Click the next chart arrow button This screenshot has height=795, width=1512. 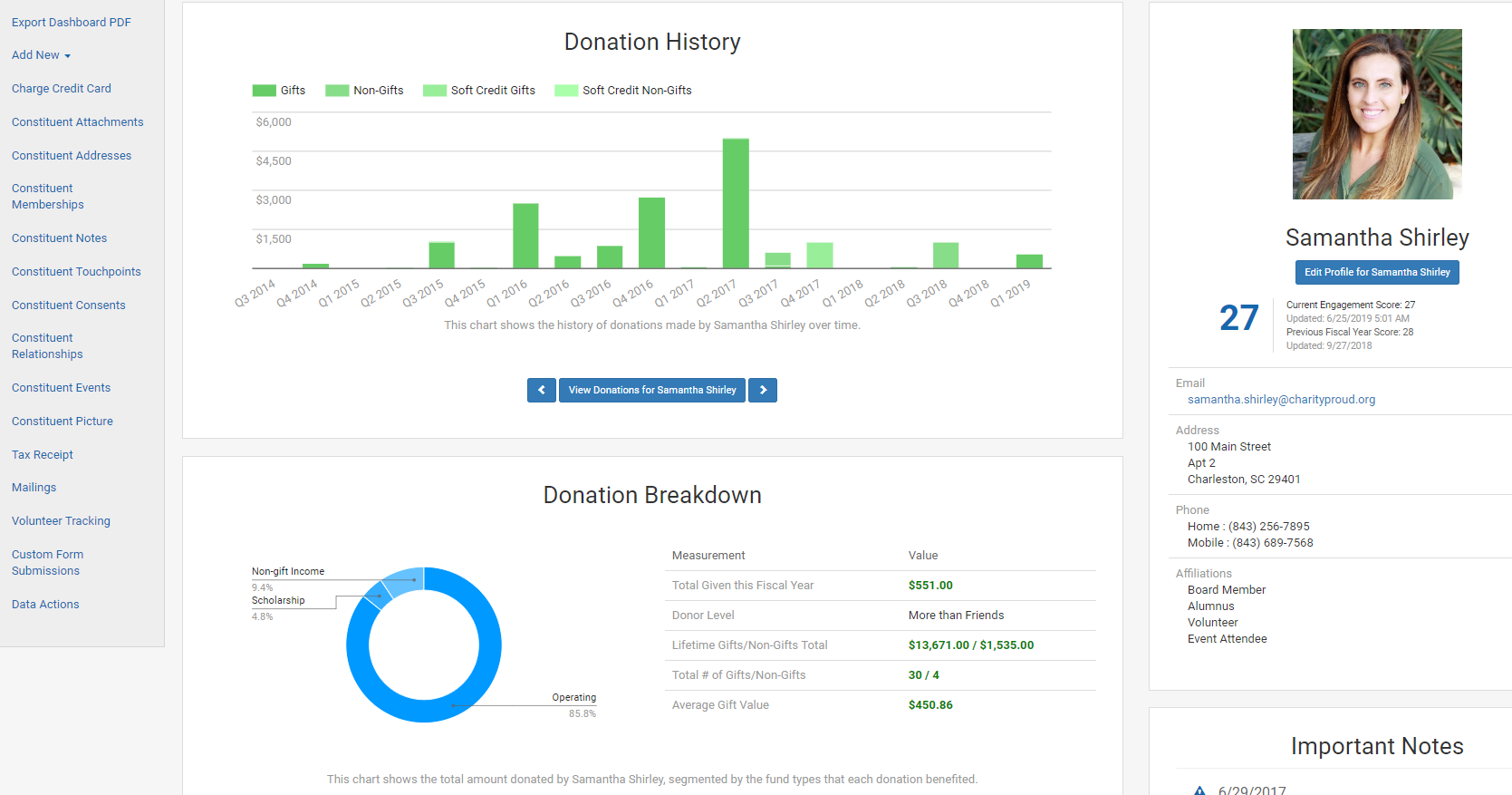click(763, 390)
